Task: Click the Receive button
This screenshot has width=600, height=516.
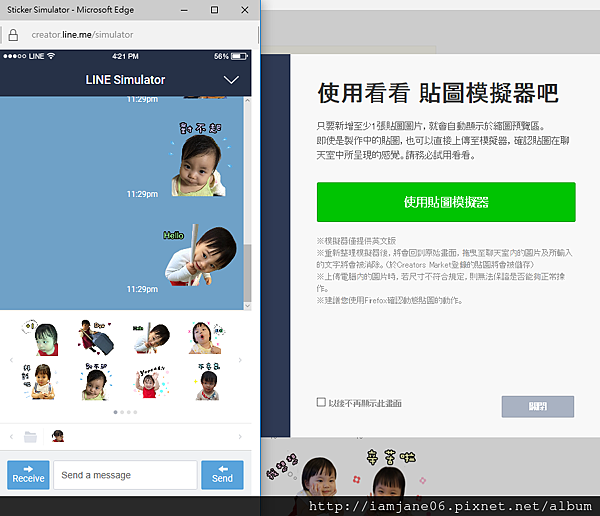Action: click(x=28, y=475)
